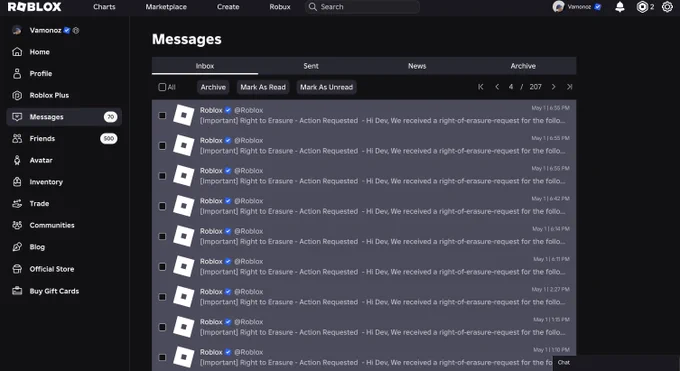
Task: Open the message received at 1:10 PM
Action: [x=364, y=358]
